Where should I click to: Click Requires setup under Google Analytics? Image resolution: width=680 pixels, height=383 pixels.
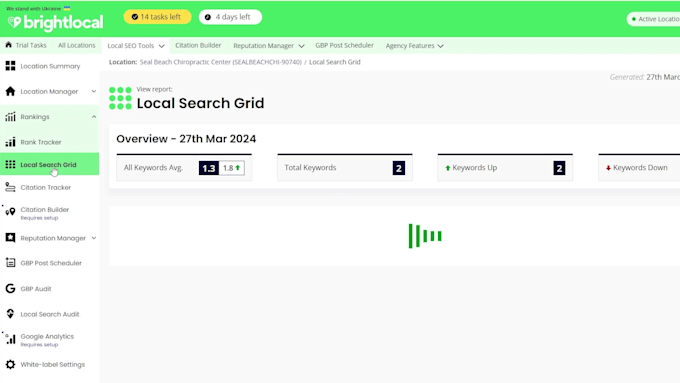coord(39,345)
